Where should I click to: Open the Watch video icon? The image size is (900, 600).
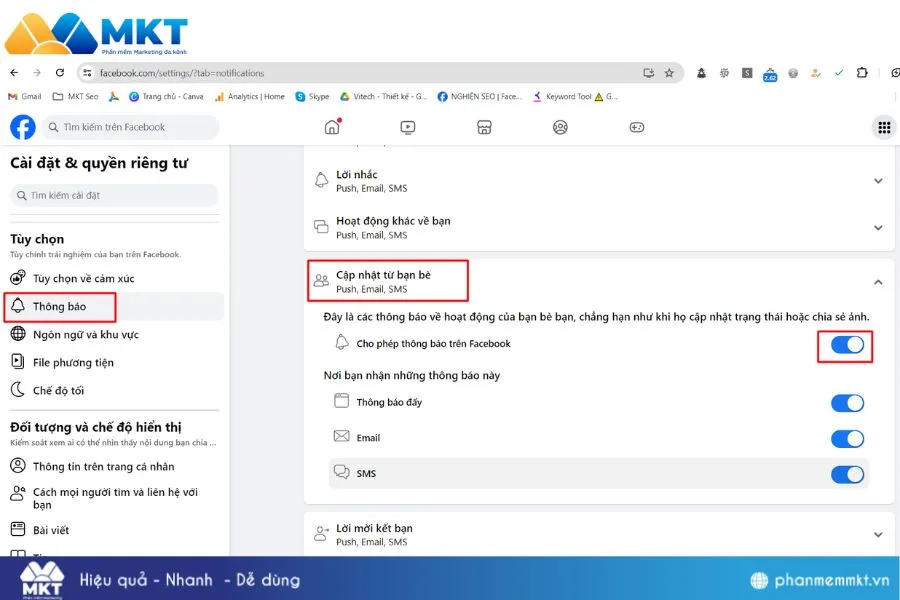click(408, 127)
